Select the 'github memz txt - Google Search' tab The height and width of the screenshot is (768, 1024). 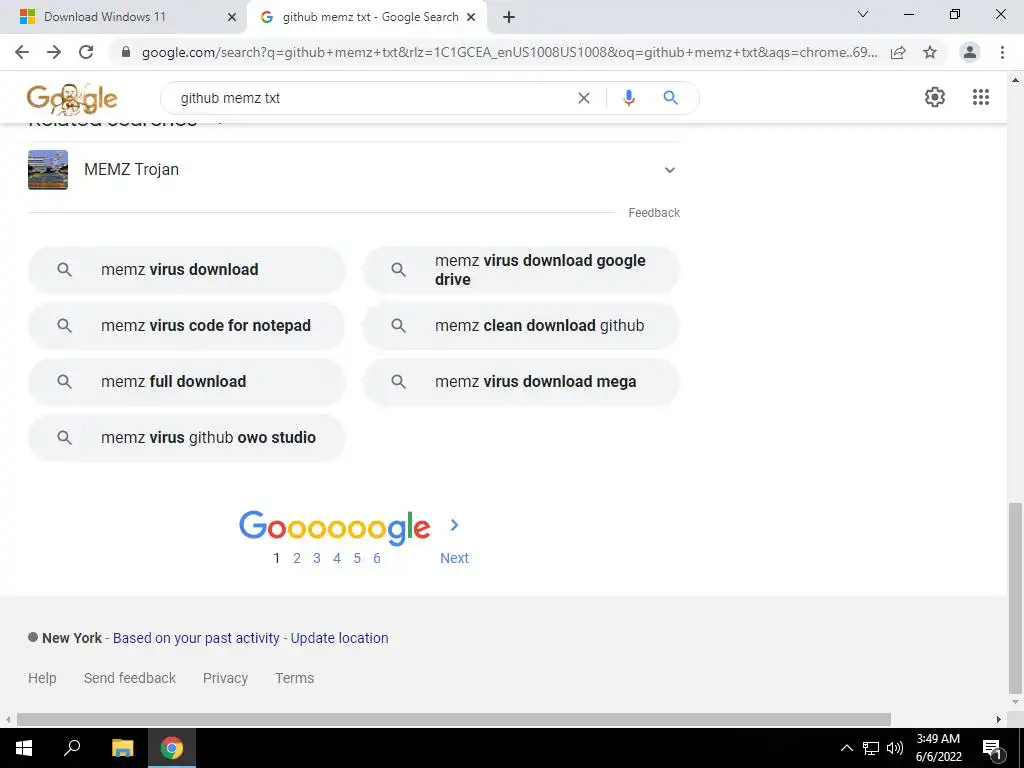click(366, 17)
